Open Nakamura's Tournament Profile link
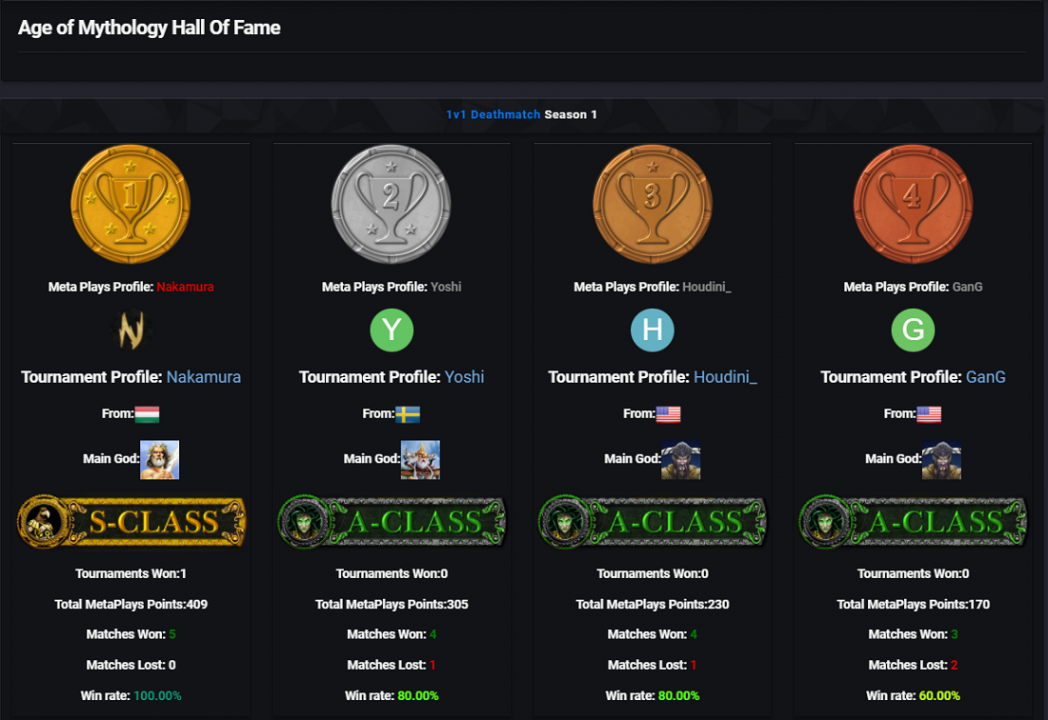 (204, 377)
